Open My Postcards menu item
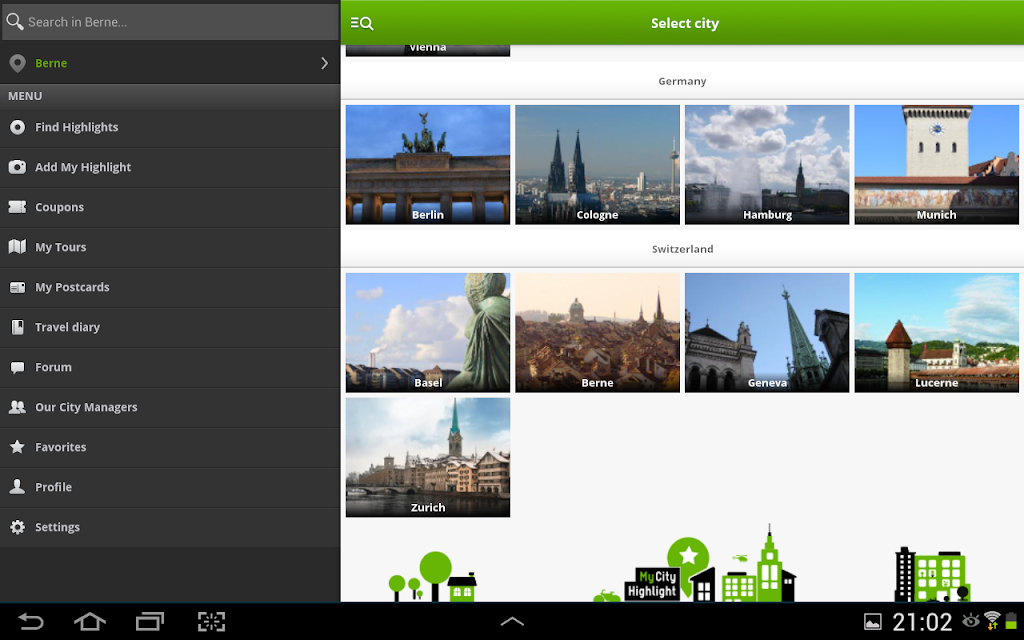 tap(170, 287)
